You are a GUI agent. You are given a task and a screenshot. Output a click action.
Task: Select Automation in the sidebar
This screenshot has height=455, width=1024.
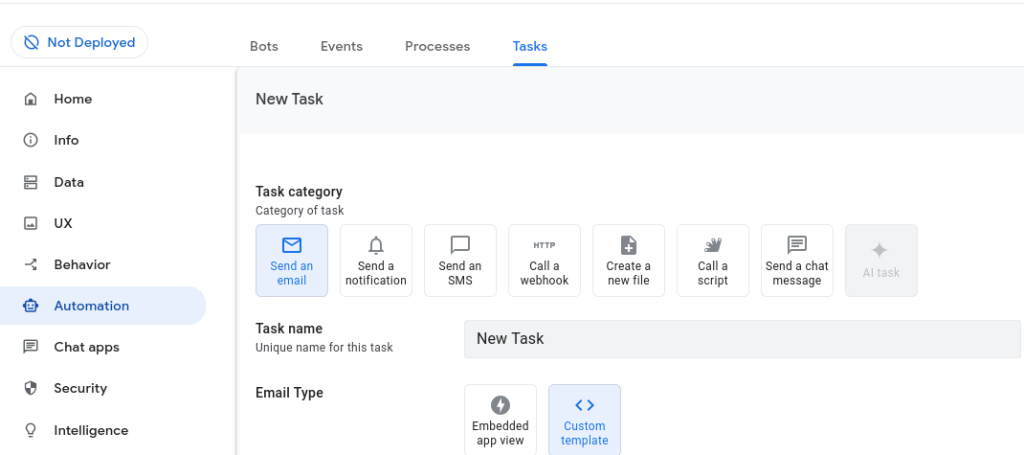coord(103,306)
